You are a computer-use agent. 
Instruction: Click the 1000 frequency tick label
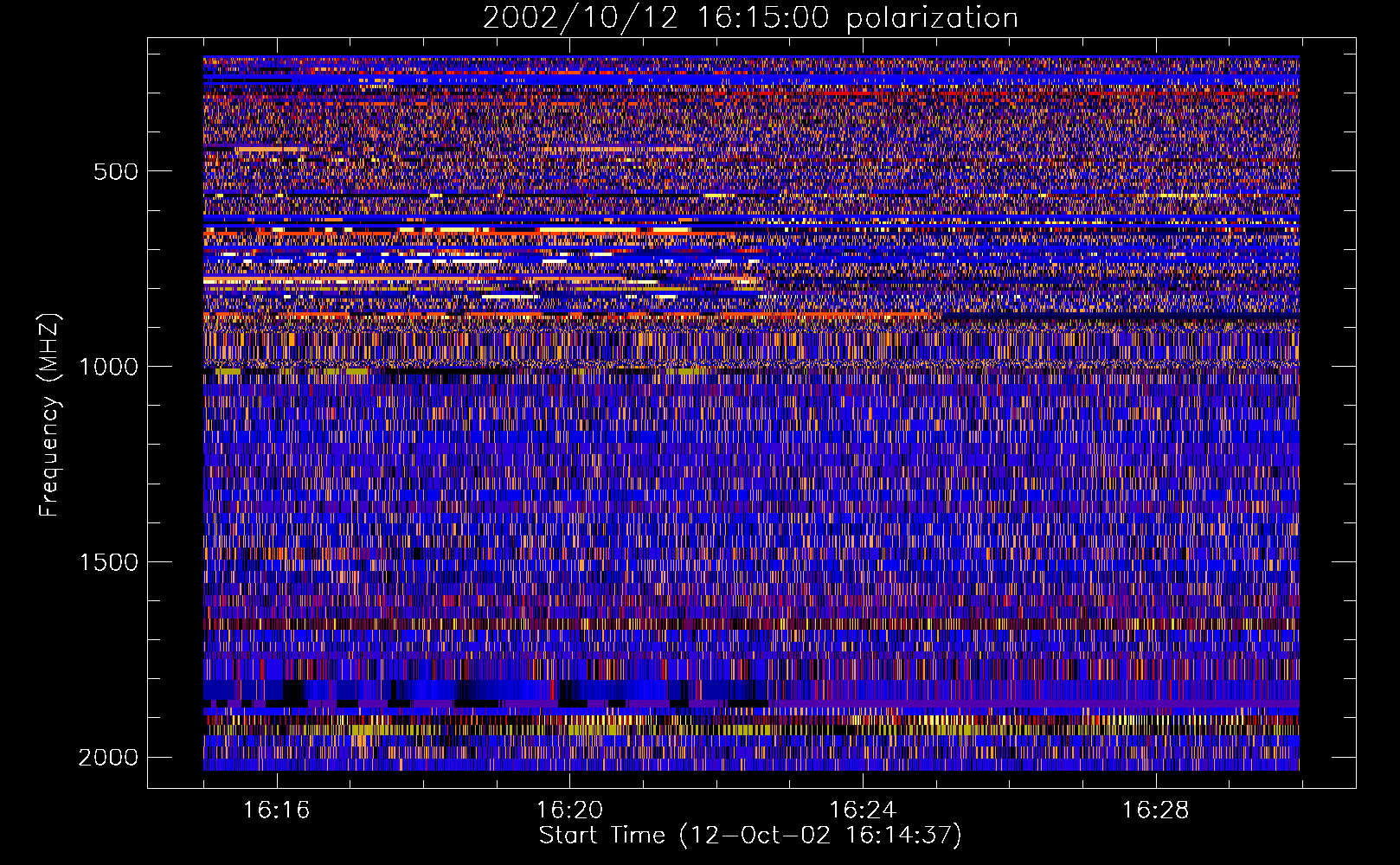(108, 367)
